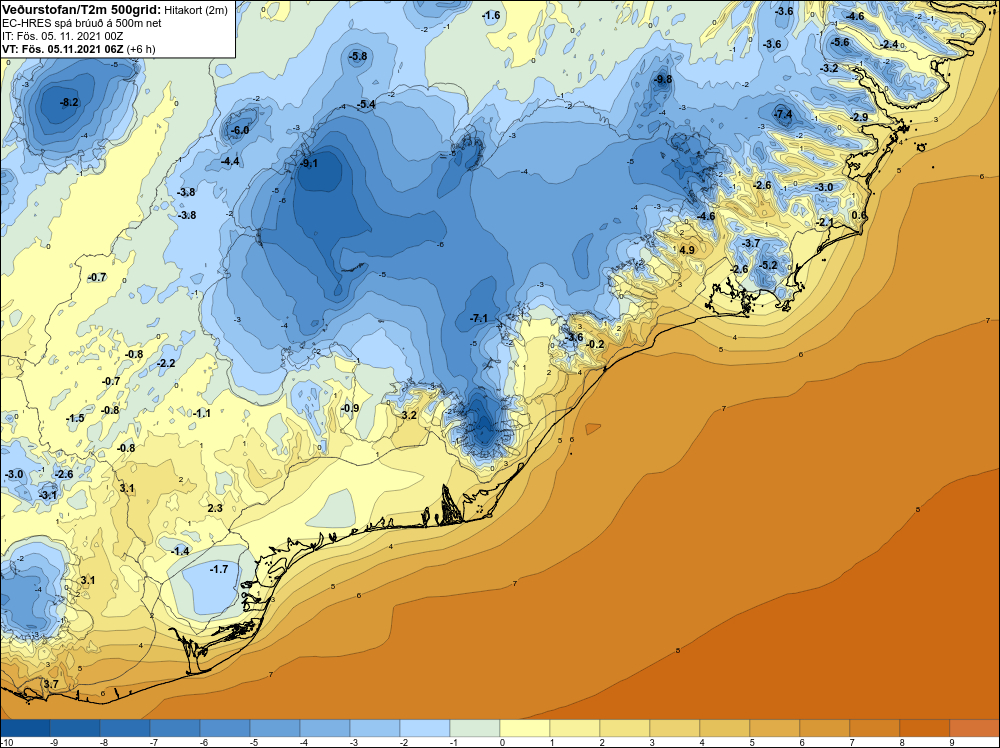Click the 2.3 temperature value
The image size is (1000, 748).
(215, 508)
